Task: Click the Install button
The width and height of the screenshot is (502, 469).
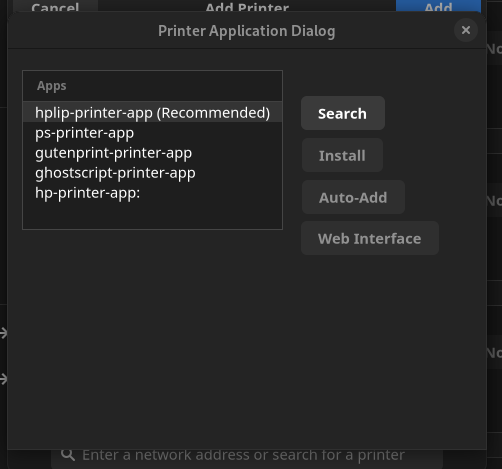Action: [342, 155]
